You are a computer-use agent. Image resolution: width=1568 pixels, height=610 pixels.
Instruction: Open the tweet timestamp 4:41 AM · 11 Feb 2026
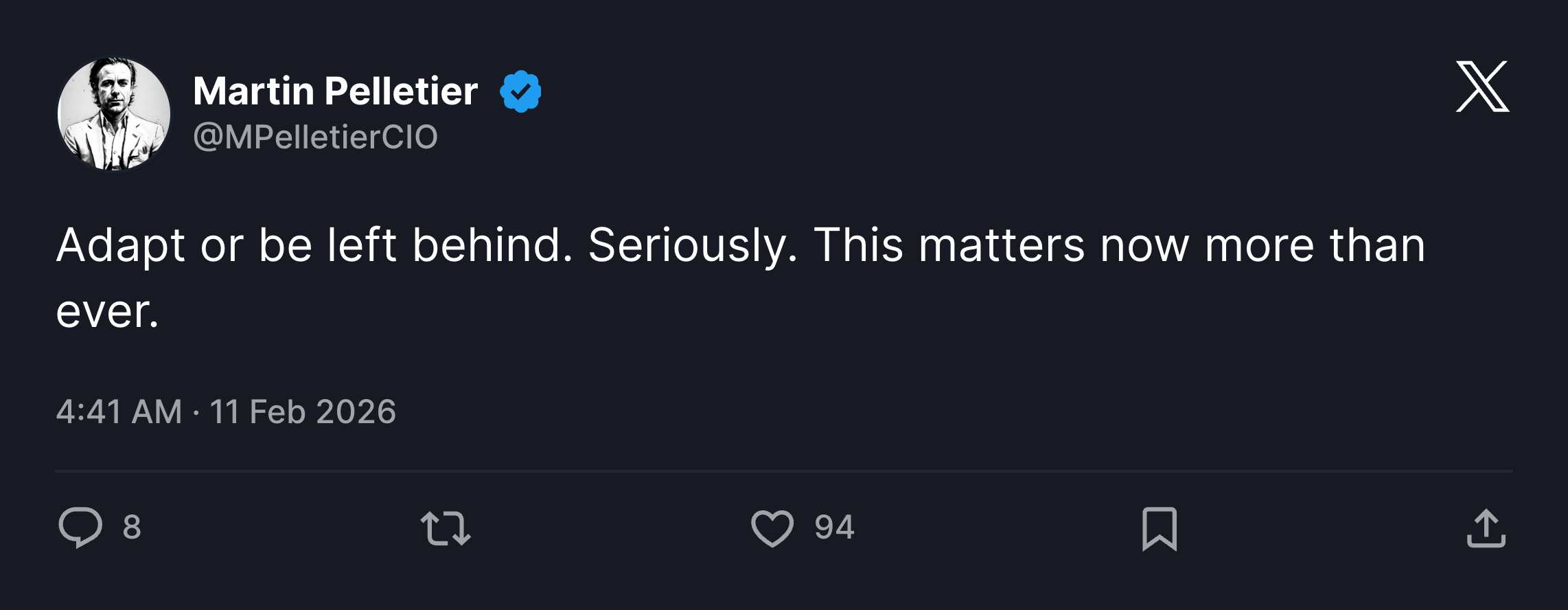[227, 413]
